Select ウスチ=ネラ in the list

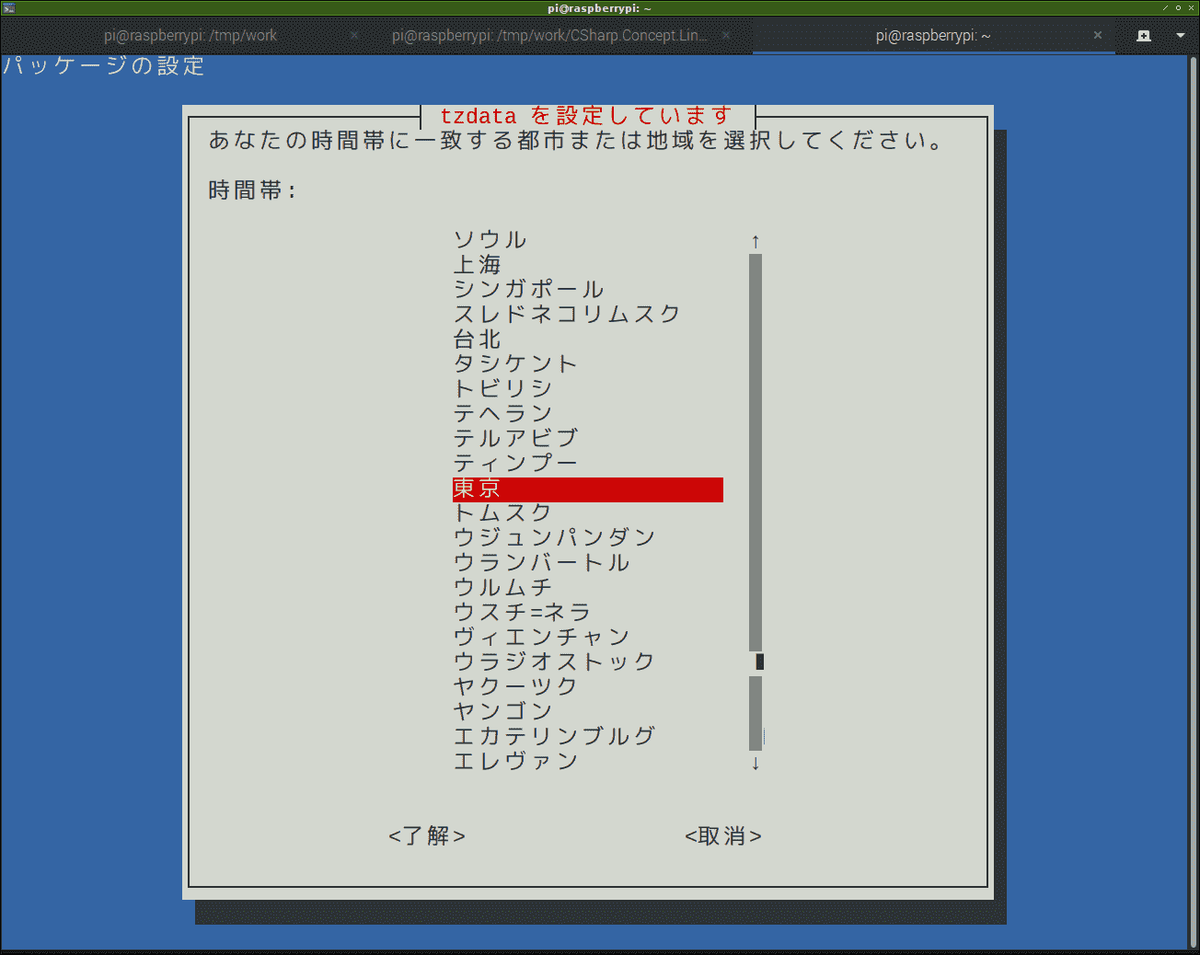(x=522, y=613)
